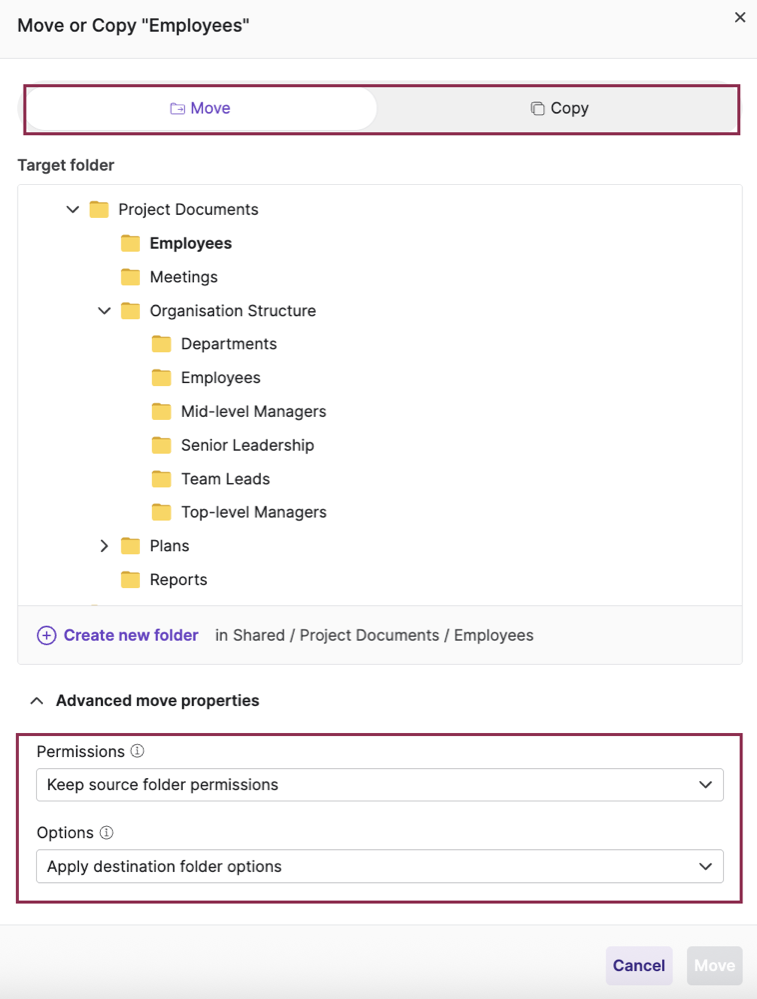Image resolution: width=757 pixels, height=999 pixels.
Task: Click the Cancel button
Action: pyautogui.click(x=638, y=965)
